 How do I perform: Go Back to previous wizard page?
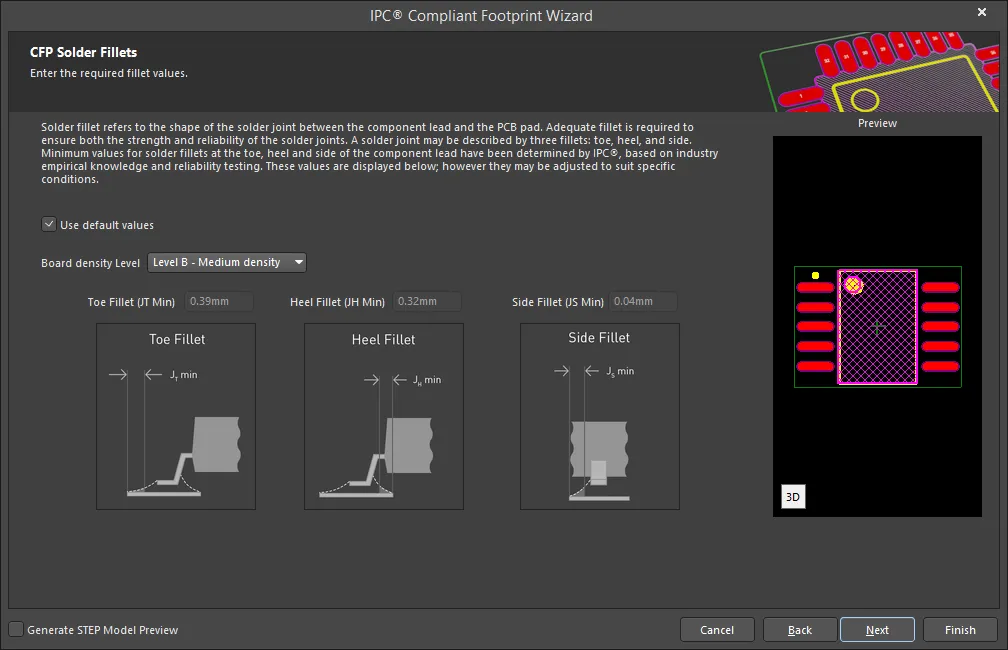[800, 630]
